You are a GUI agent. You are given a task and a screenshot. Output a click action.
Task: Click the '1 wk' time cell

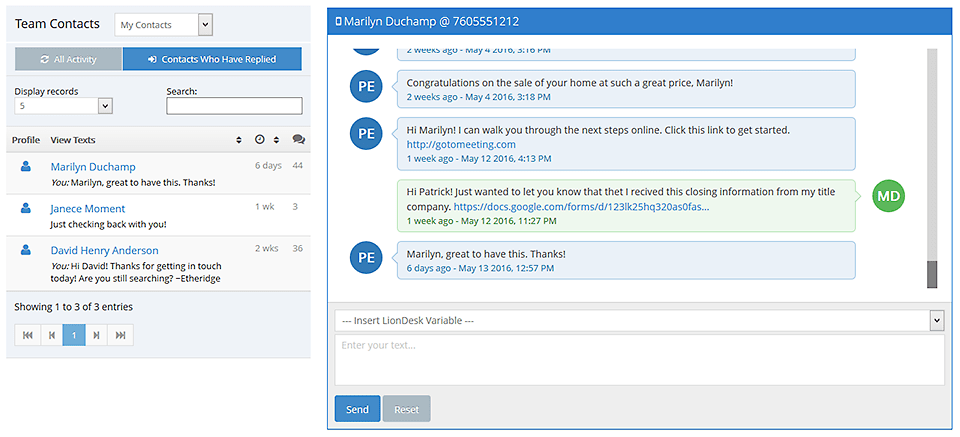pos(264,207)
